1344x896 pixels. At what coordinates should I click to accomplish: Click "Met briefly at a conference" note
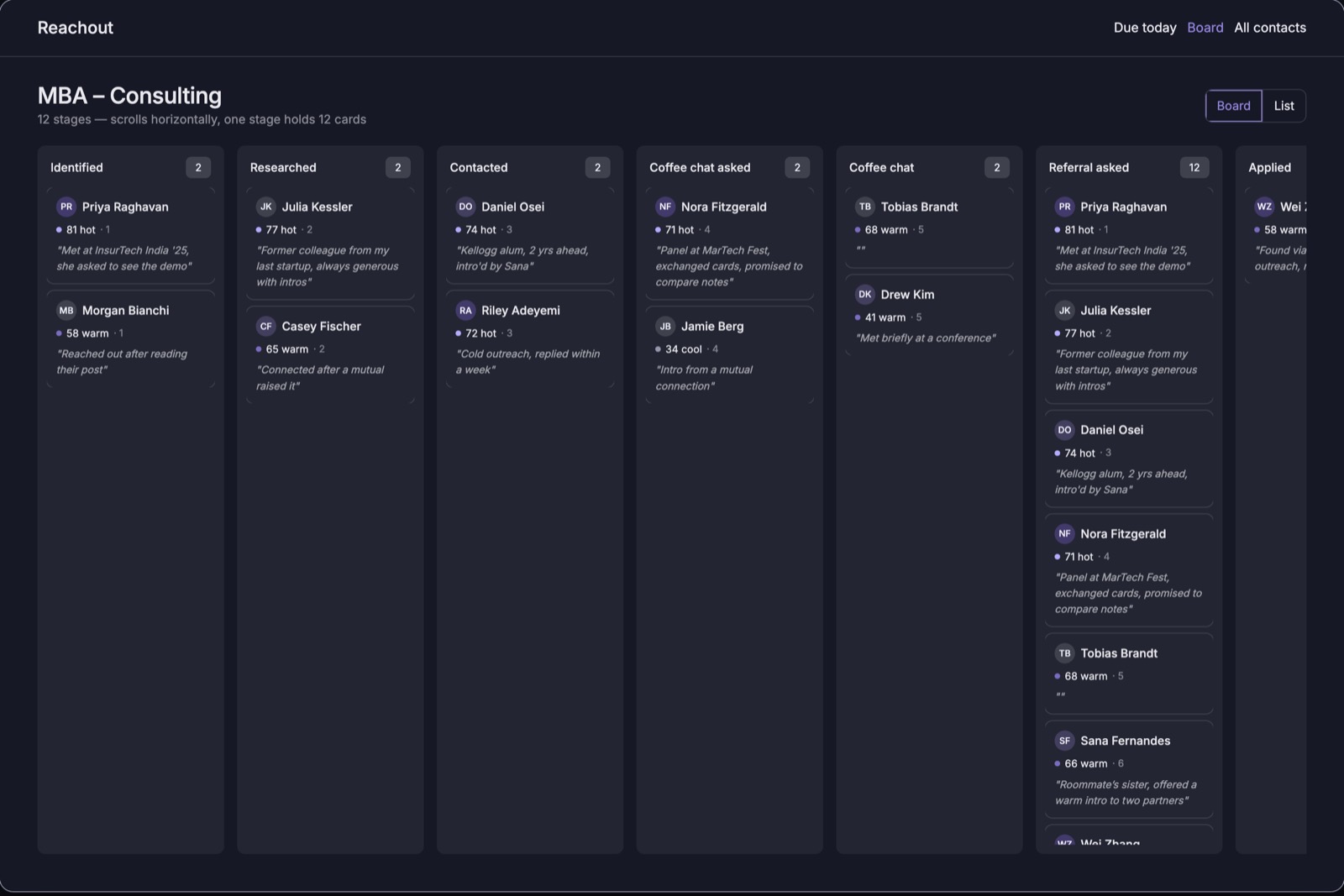(926, 338)
